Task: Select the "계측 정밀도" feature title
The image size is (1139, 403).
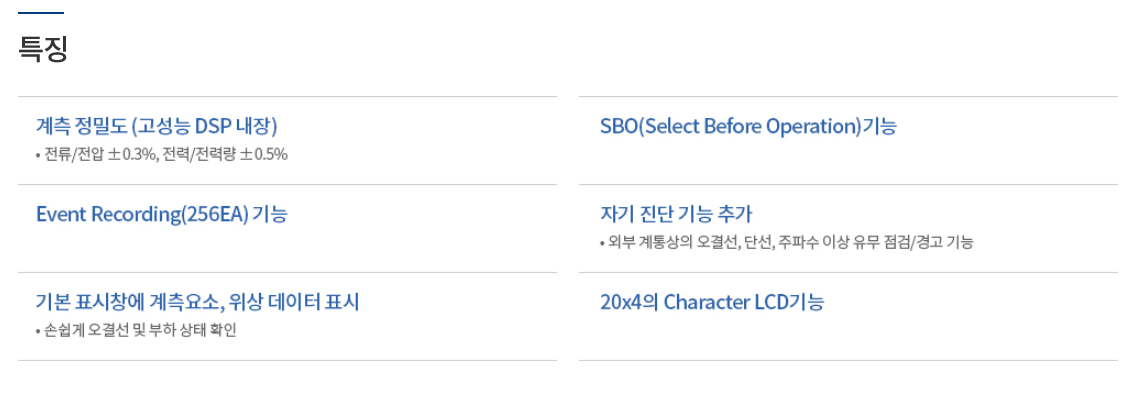Action: [x=80, y=126]
